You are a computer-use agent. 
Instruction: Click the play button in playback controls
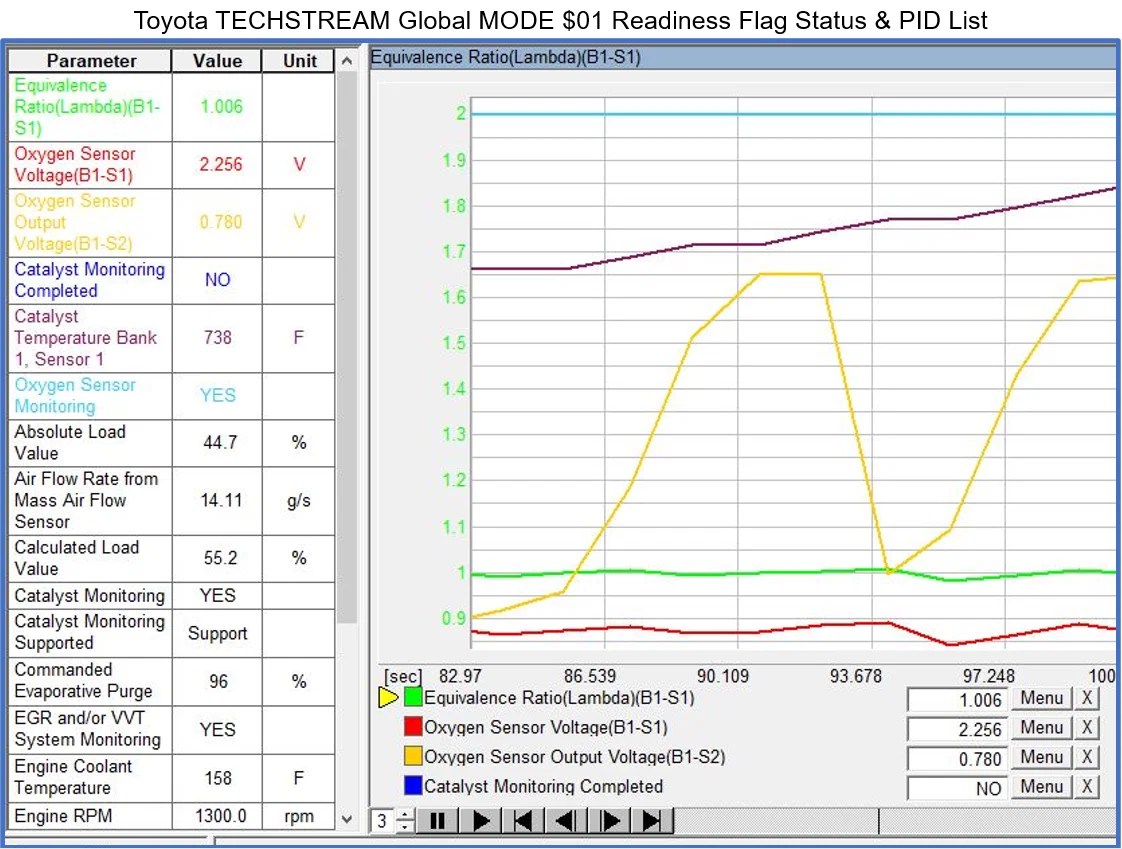pos(480,820)
